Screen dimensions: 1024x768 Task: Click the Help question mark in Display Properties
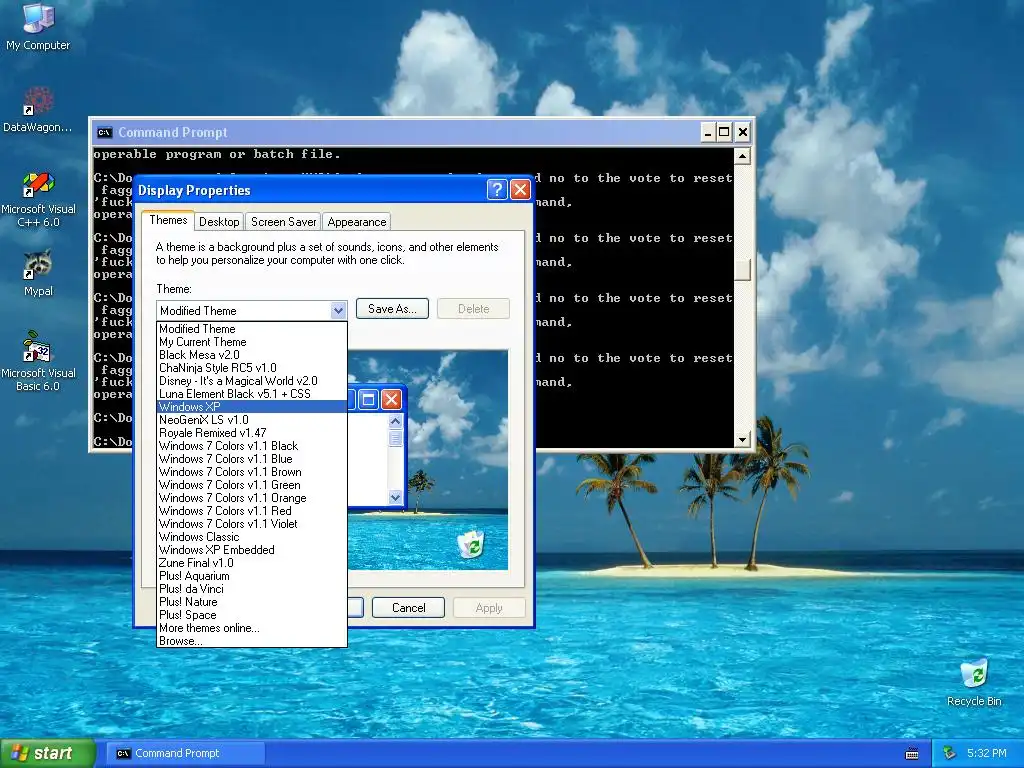496,189
